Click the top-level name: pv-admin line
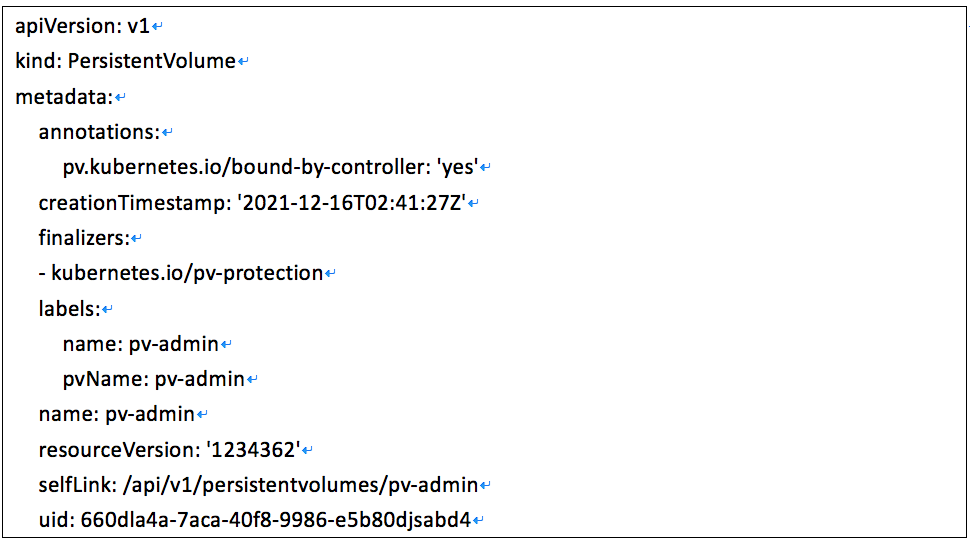970x540 pixels. 116,414
